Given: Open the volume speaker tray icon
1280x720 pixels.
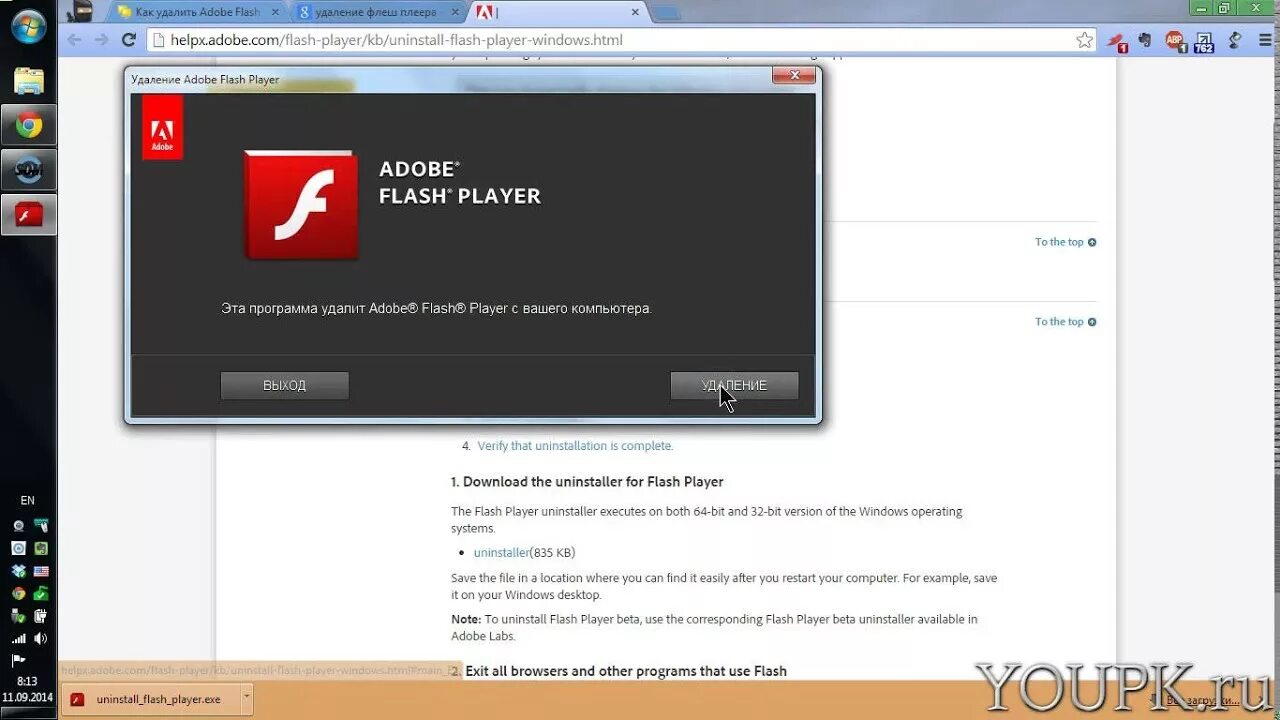Looking at the screenshot, I should (x=41, y=638).
